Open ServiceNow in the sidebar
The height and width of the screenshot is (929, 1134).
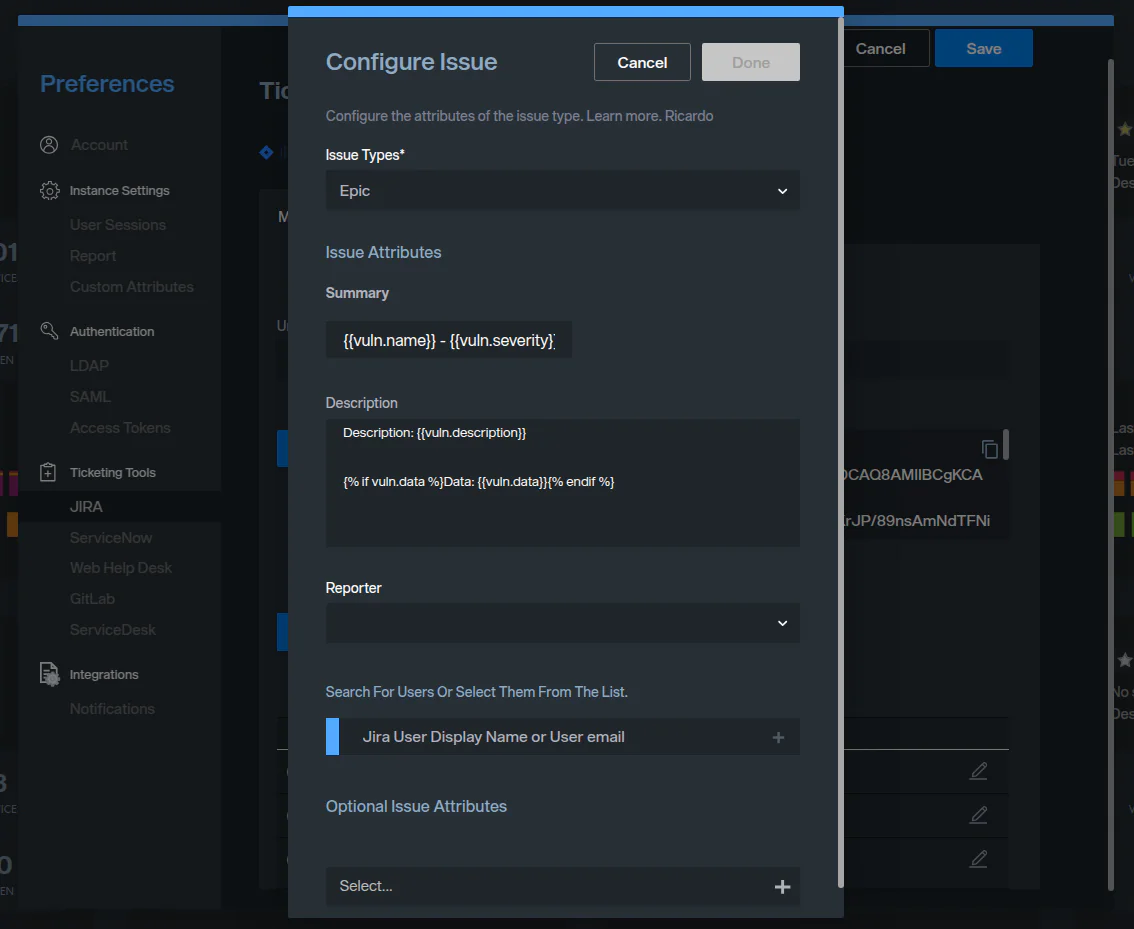pyautogui.click(x=111, y=538)
